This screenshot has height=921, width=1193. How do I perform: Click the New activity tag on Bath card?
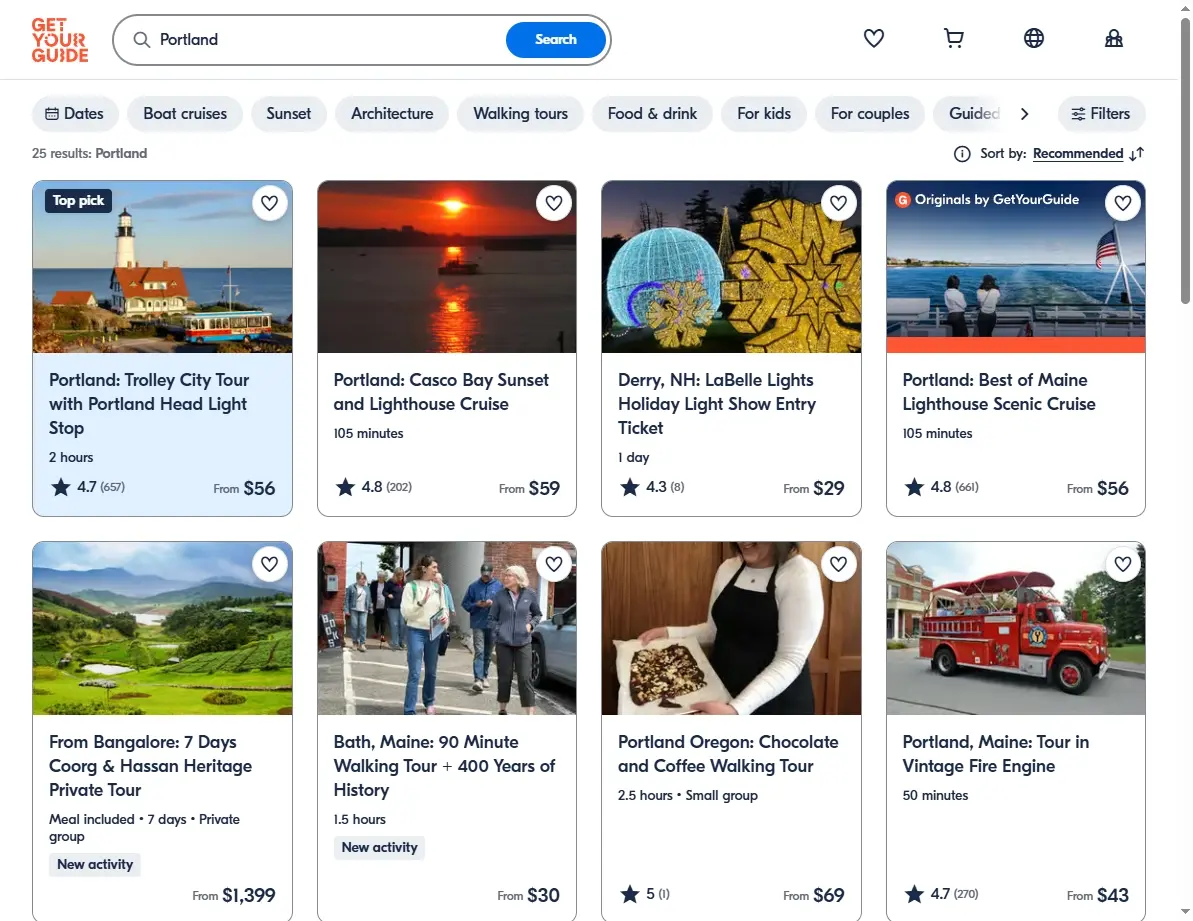pyautogui.click(x=379, y=848)
